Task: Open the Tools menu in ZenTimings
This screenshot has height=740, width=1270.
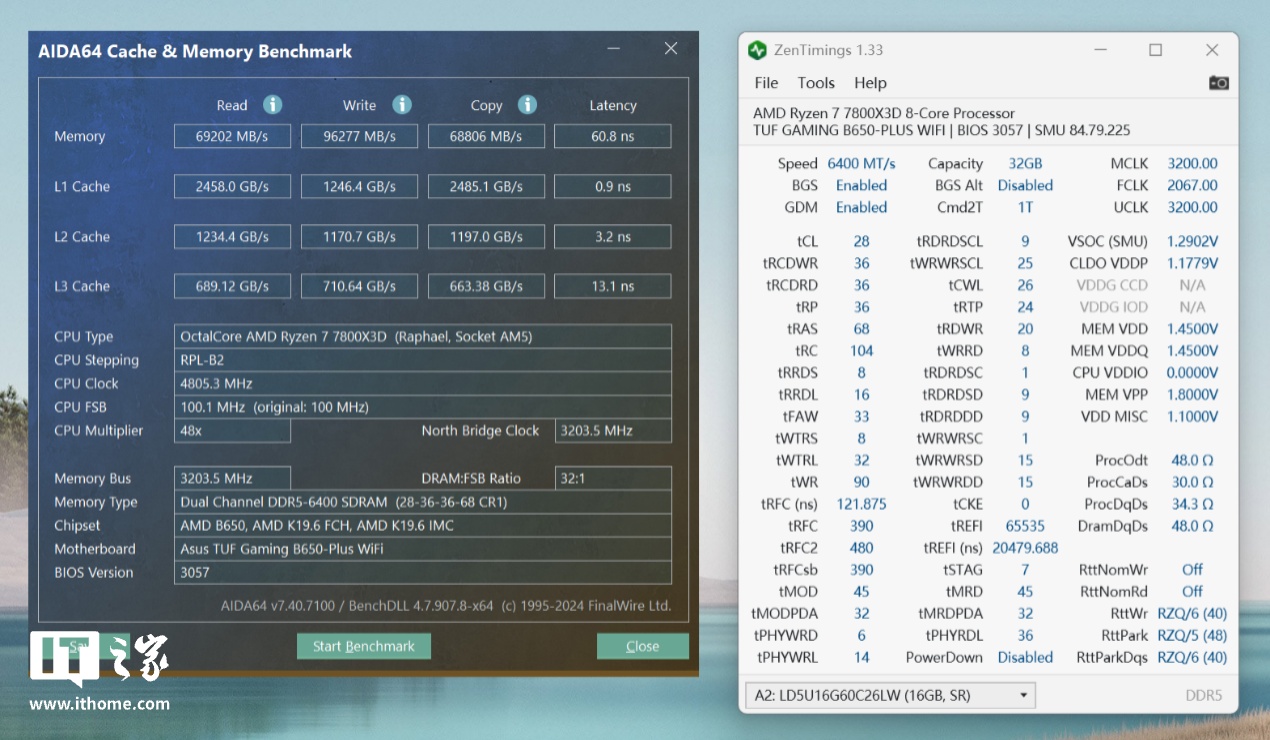Action: coord(816,83)
